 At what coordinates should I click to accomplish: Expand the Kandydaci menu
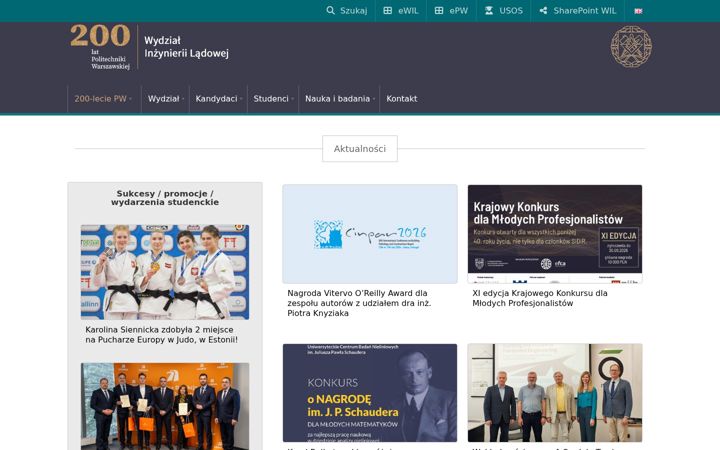click(219, 99)
